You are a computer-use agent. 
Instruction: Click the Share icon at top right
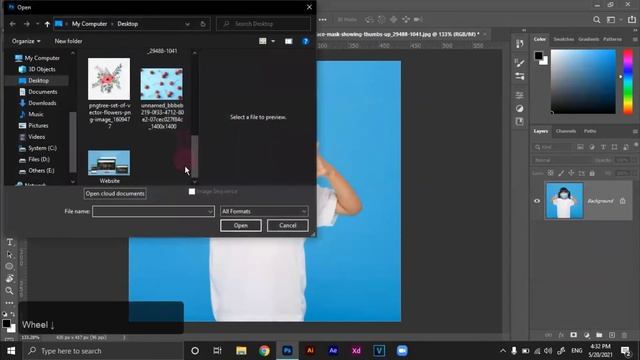[631, 20]
